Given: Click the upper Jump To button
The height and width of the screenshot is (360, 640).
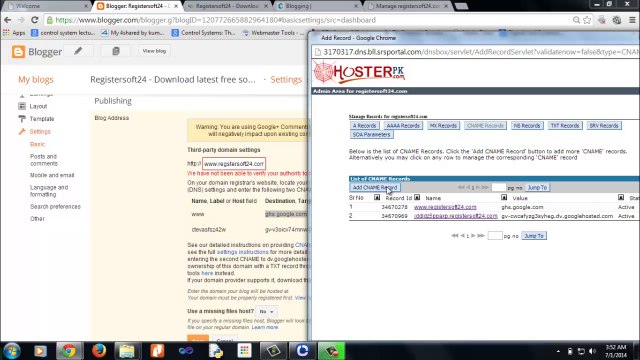Looking at the screenshot, I should pyautogui.click(x=537, y=187).
